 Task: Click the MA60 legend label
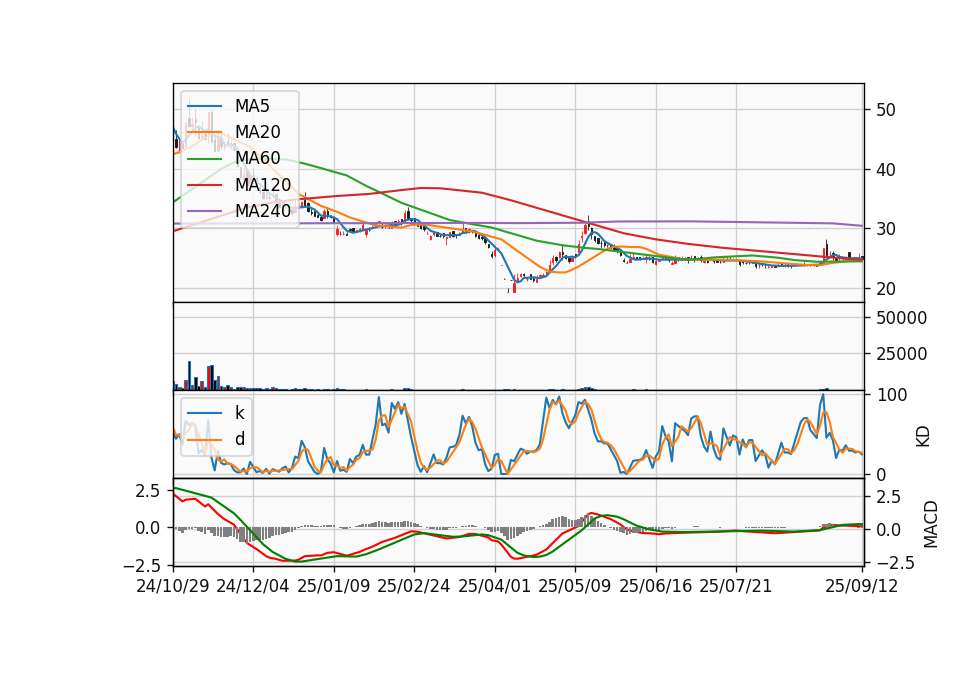tap(257, 158)
